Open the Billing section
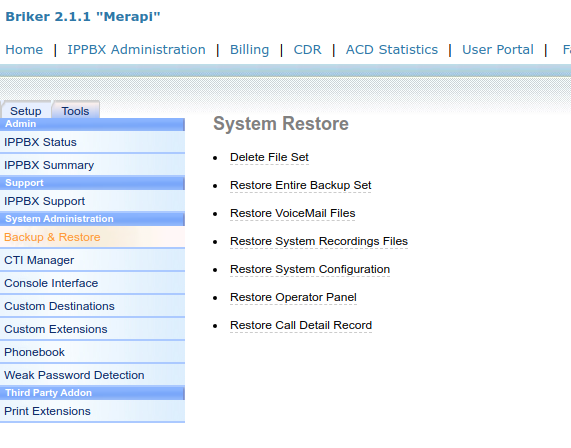 249,50
